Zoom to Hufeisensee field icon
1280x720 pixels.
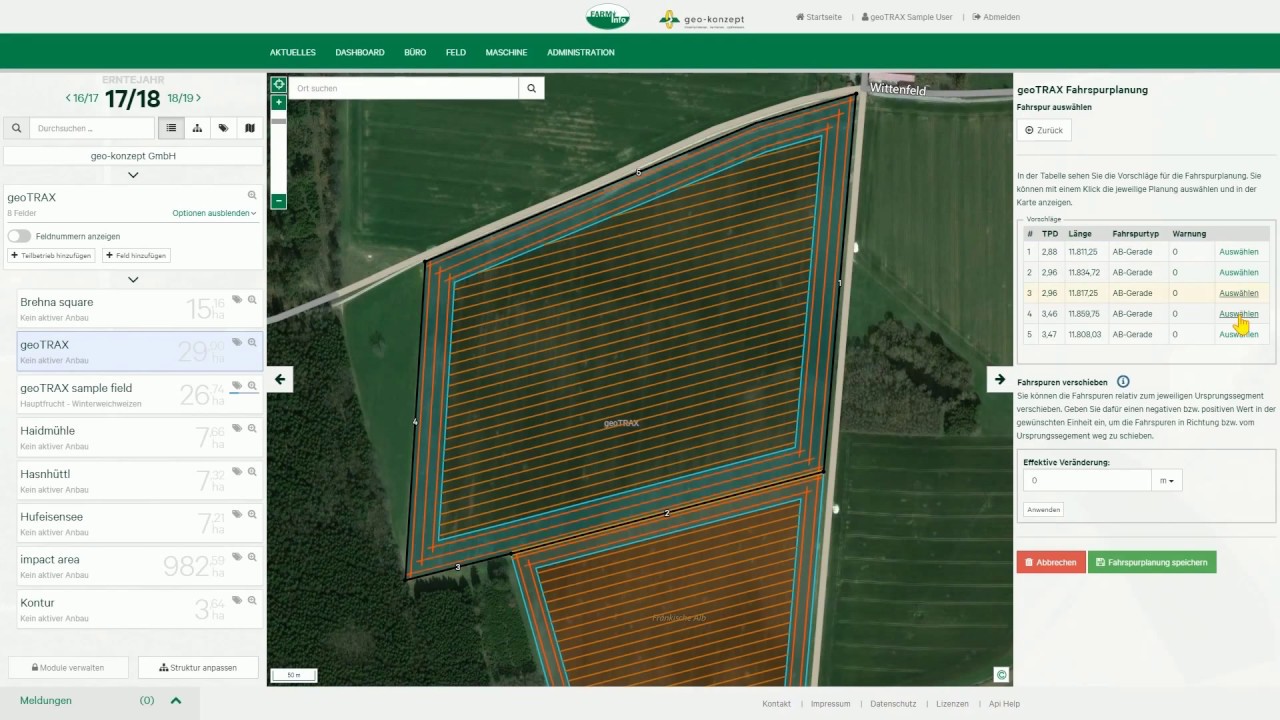pyautogui.click(x=252, y=514)
